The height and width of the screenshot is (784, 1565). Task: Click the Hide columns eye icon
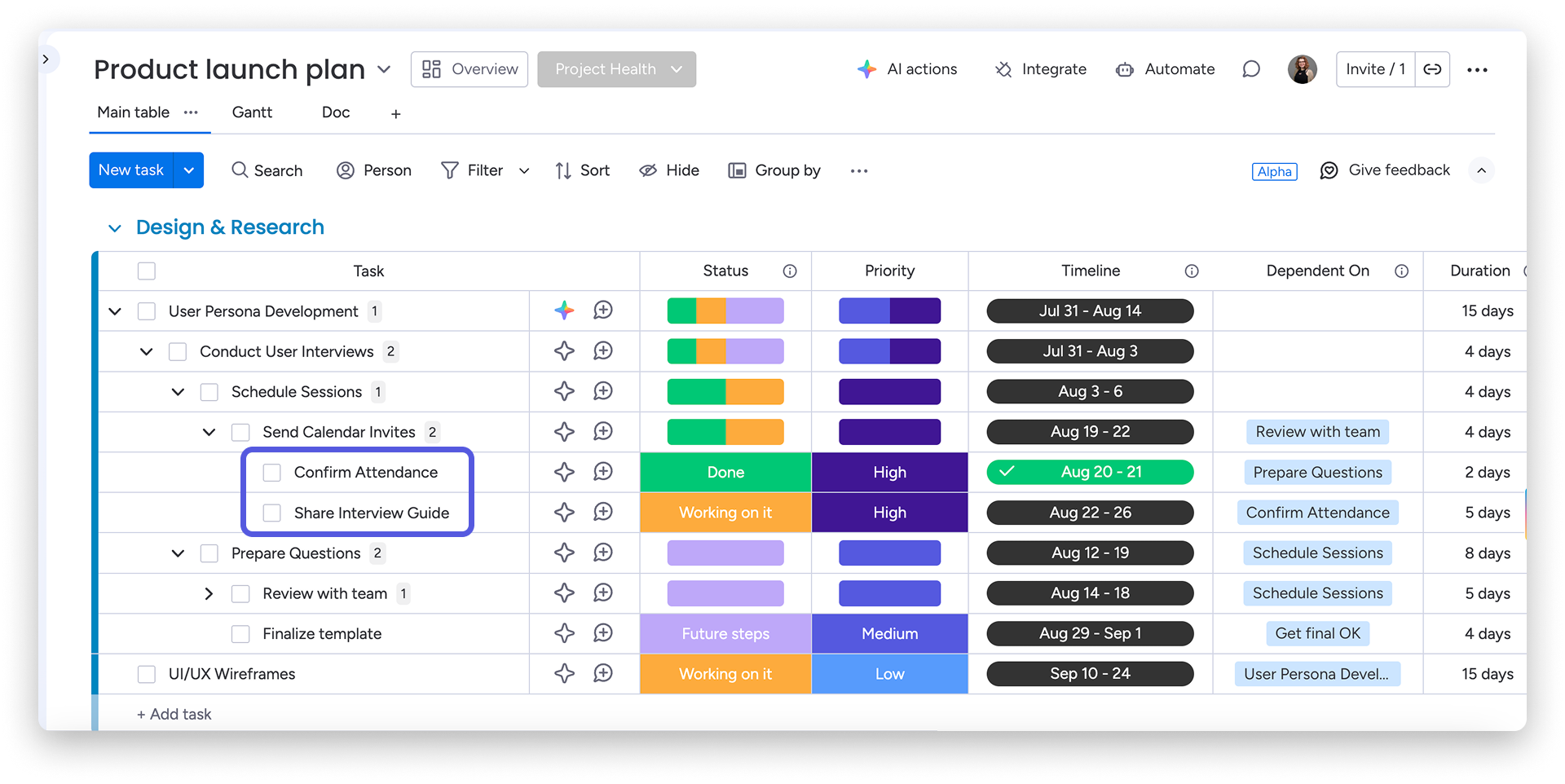click(648, 170)
